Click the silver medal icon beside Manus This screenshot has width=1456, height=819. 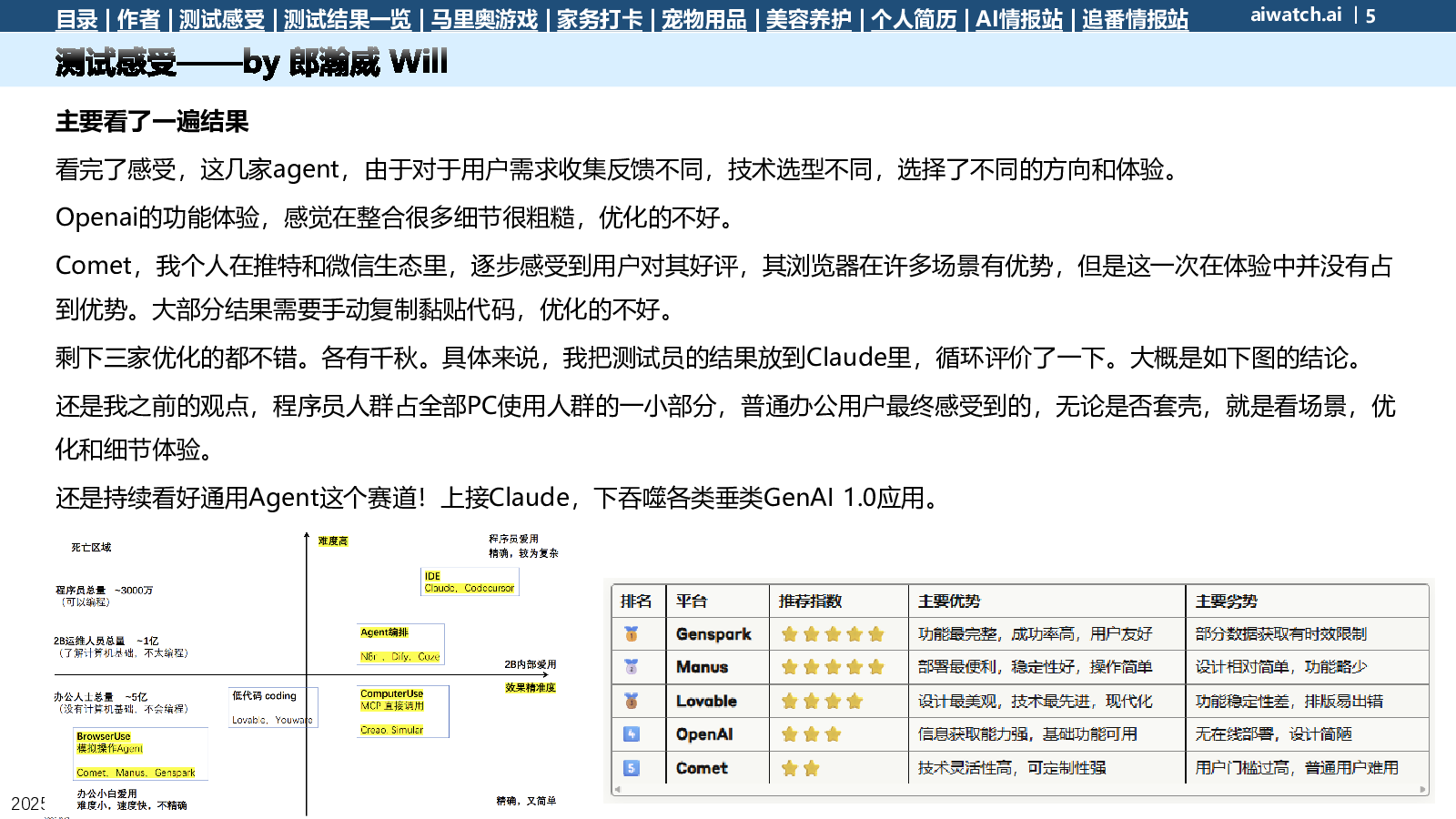[631, 666]
